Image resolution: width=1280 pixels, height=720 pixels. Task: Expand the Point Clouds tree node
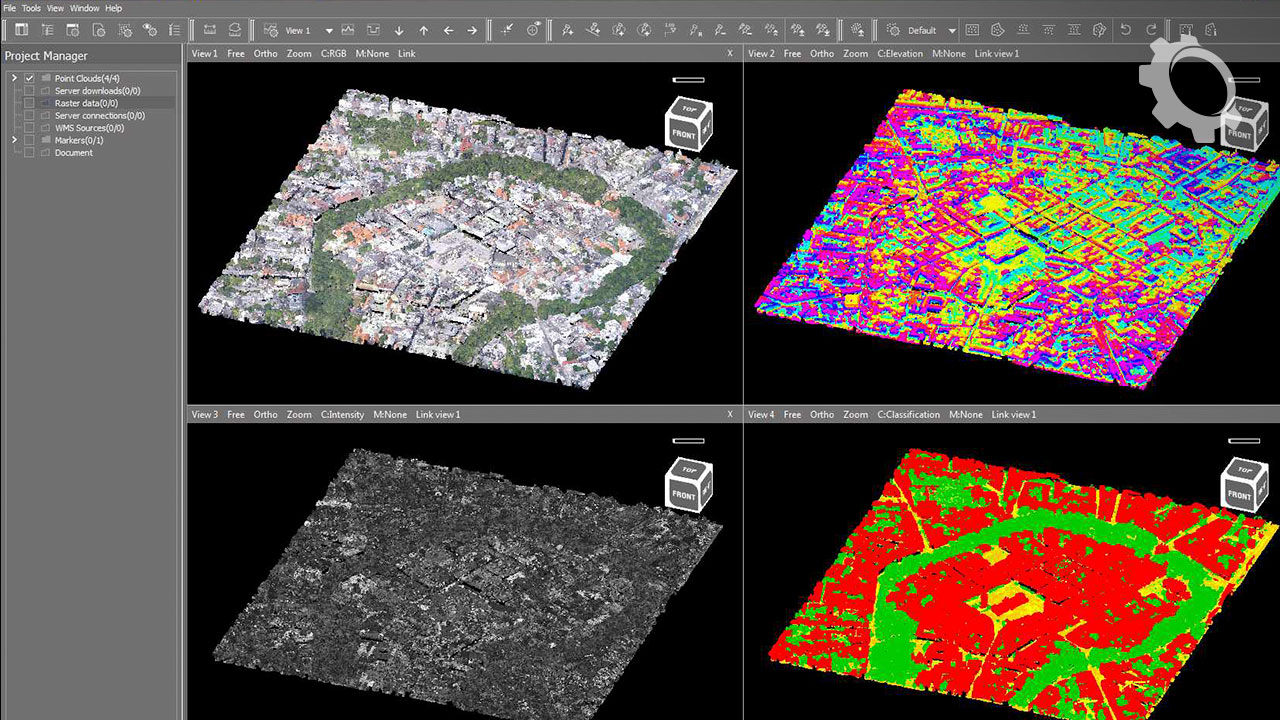(14, 78)
